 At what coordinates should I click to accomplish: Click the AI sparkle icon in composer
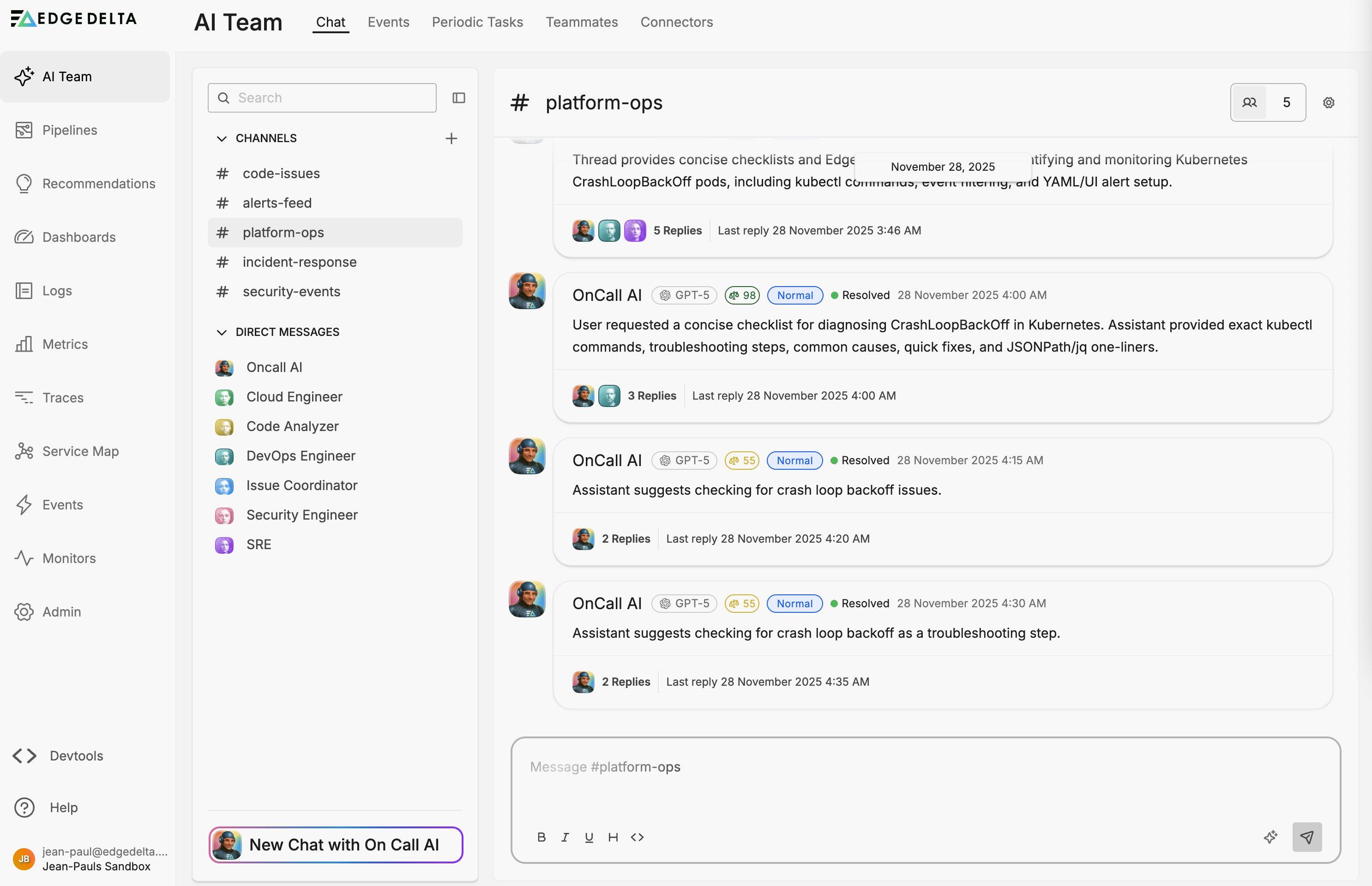[x=1270, y=837]
